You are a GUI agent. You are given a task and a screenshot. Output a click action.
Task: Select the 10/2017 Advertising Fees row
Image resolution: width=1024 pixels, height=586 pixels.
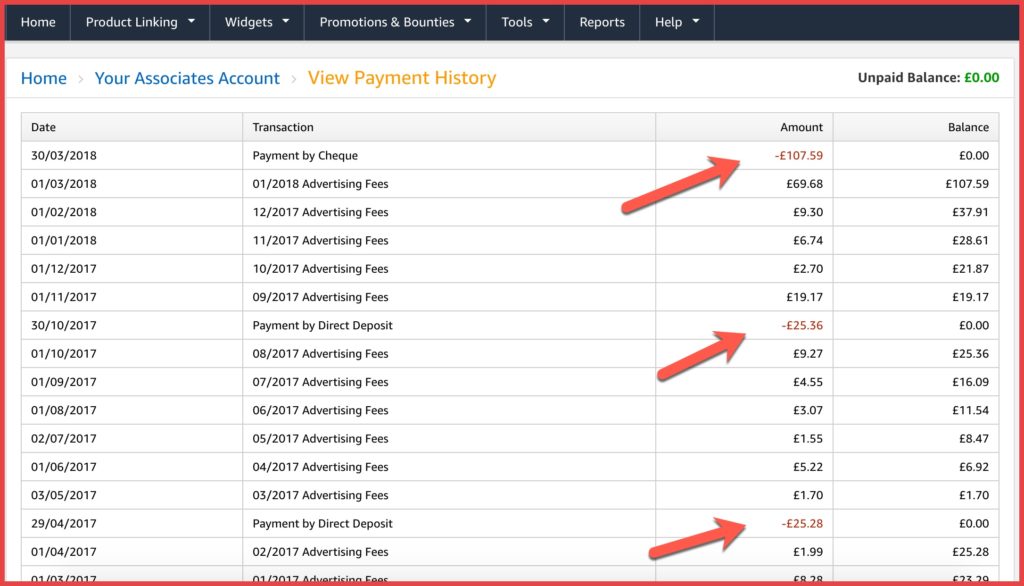510,269
